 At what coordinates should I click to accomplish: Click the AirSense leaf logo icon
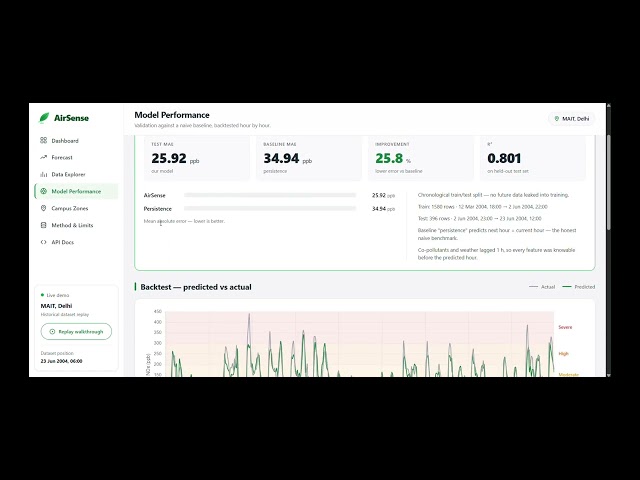click(x=44, y=118)
